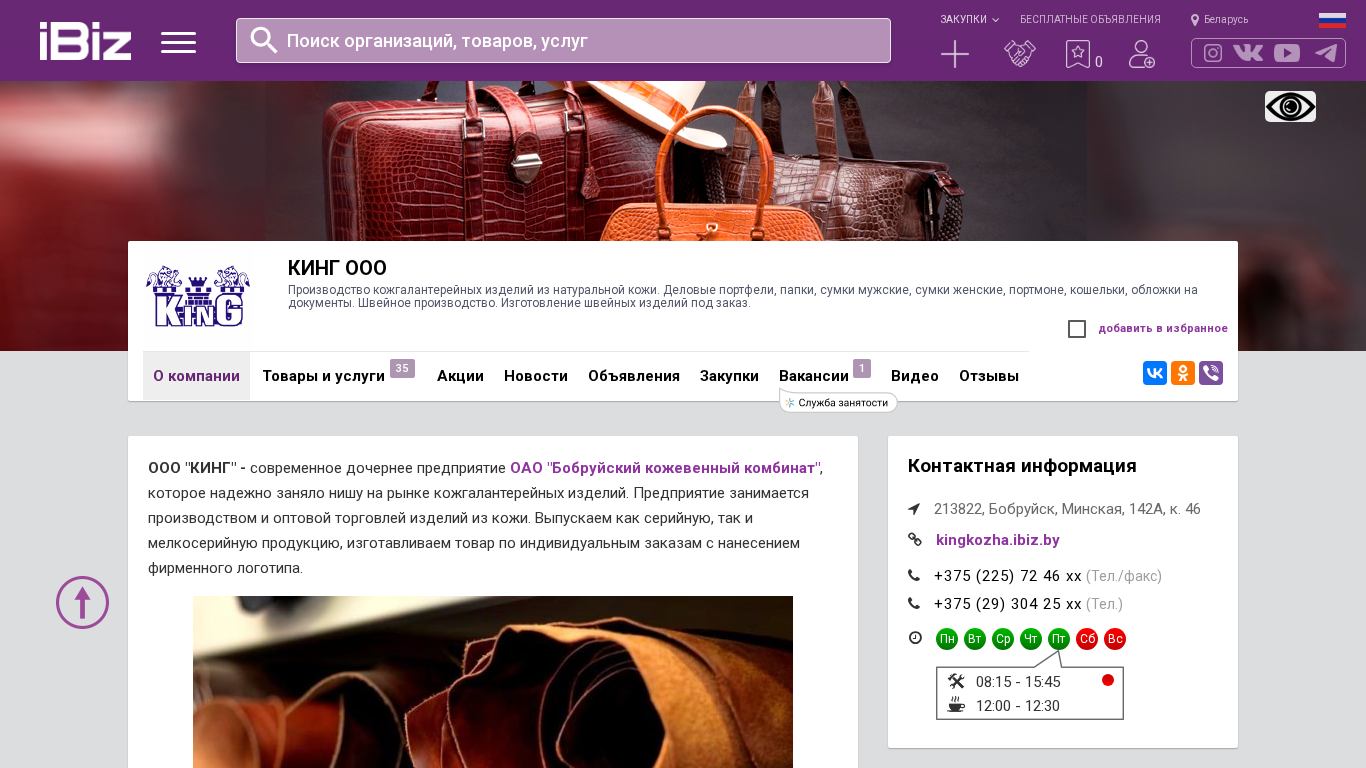Open the hamburger menu icon
This screenshot has height=768, width=1366.
(178, 42)
